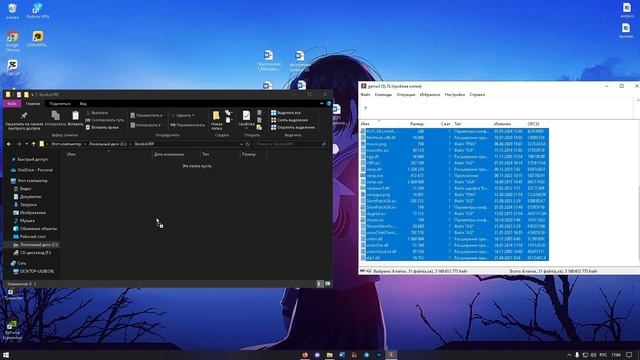
Task: Open Explorer help question mark icon
Action: click(329, 104)
